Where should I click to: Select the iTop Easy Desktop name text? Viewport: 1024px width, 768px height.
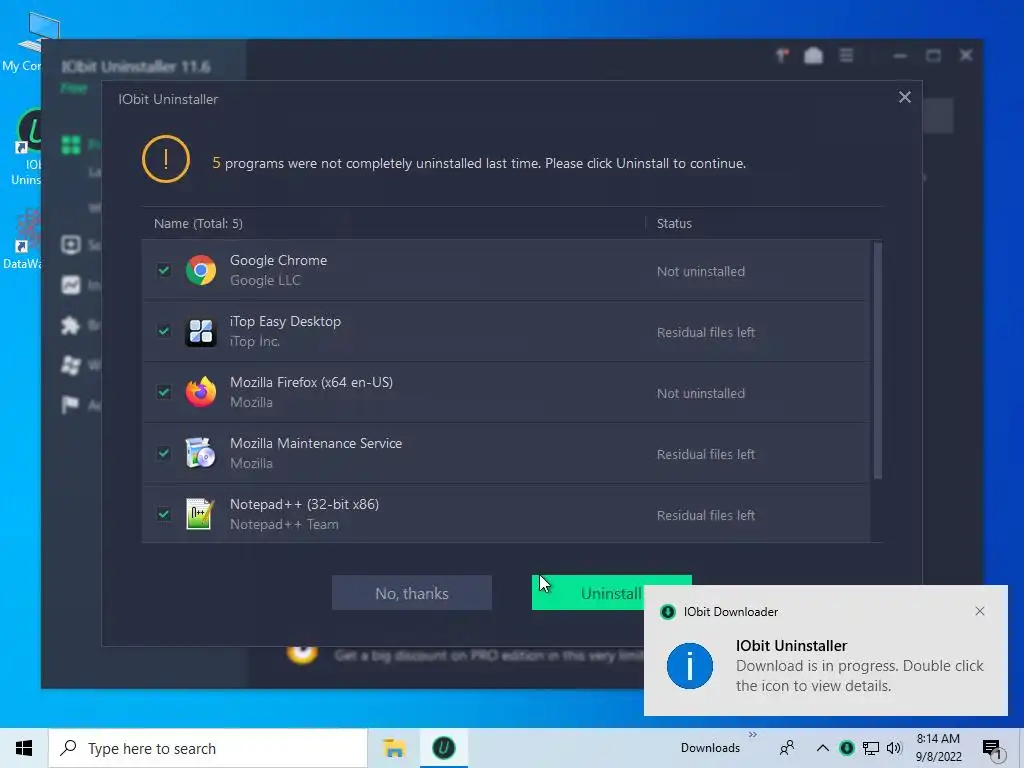pyautogui.click(x=285, y=321)
